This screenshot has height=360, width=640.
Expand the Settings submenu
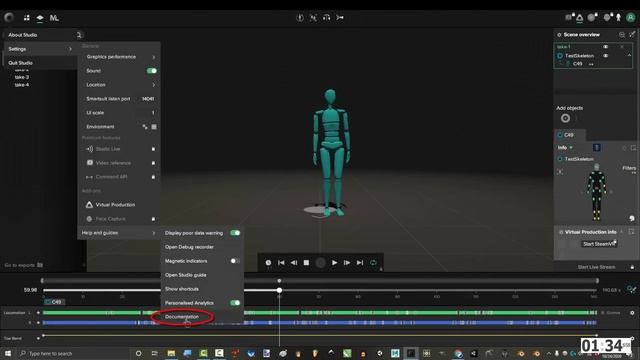tap(40, 49)
